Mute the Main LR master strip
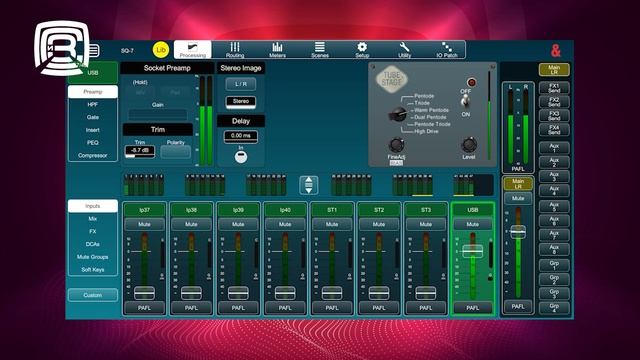This screenshot has width=640, height=360. point(518,198)
